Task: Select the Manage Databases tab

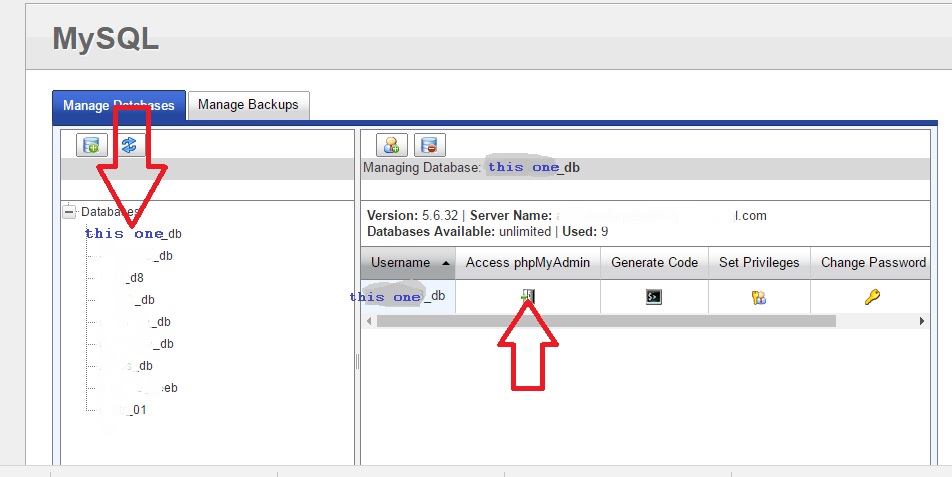Action: click(x=119, y=106)
